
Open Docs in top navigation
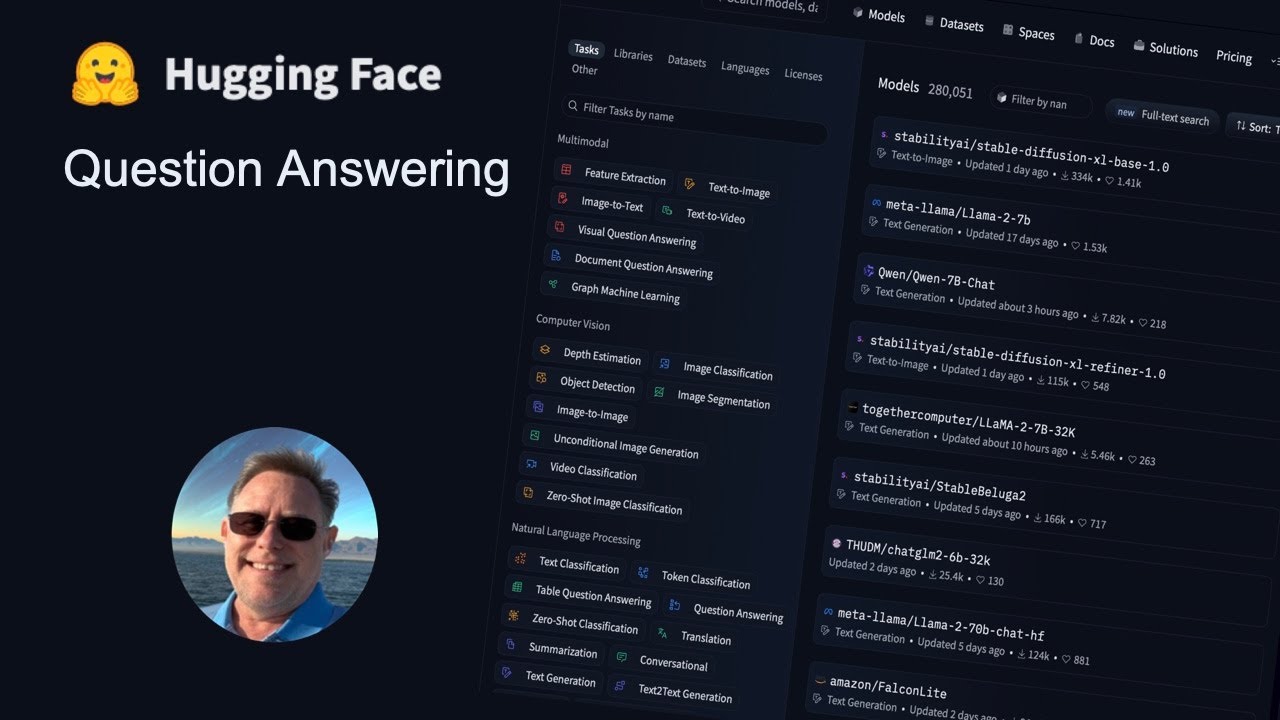1095,41
